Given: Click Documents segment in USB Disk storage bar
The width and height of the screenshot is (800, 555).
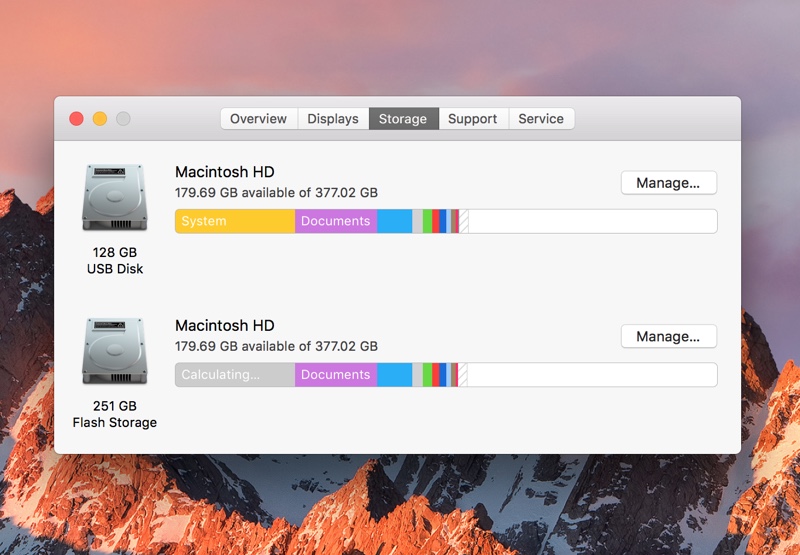Looking at the screenshot, I should pos(336,221).
